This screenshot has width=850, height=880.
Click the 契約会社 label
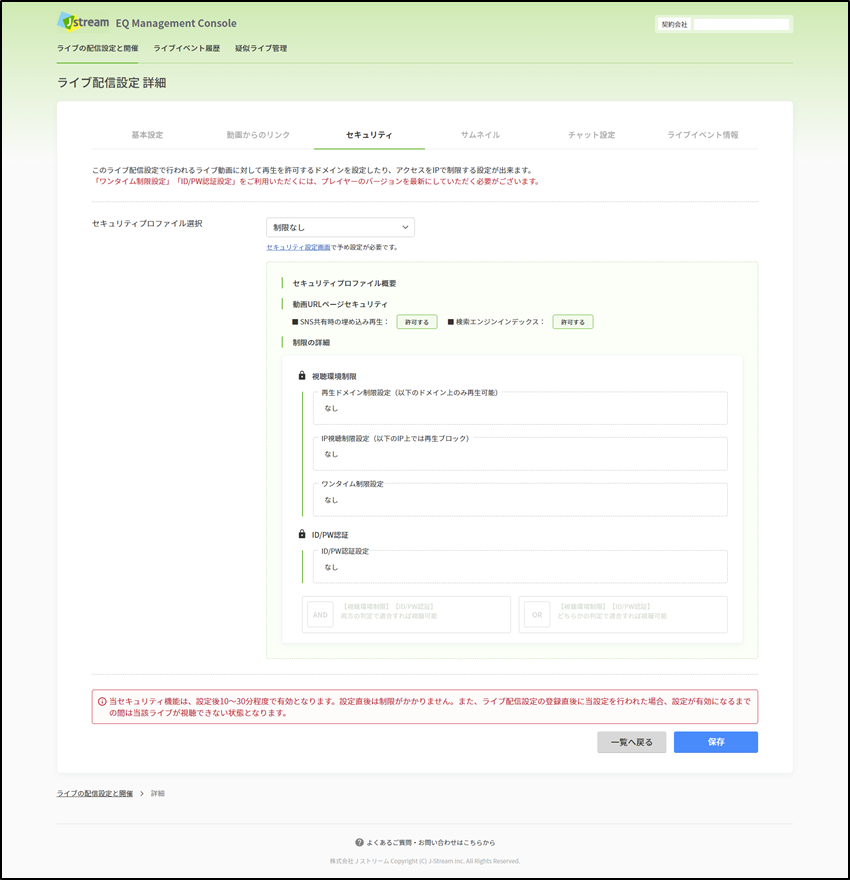pyautogui.click(x=674, y=25)
